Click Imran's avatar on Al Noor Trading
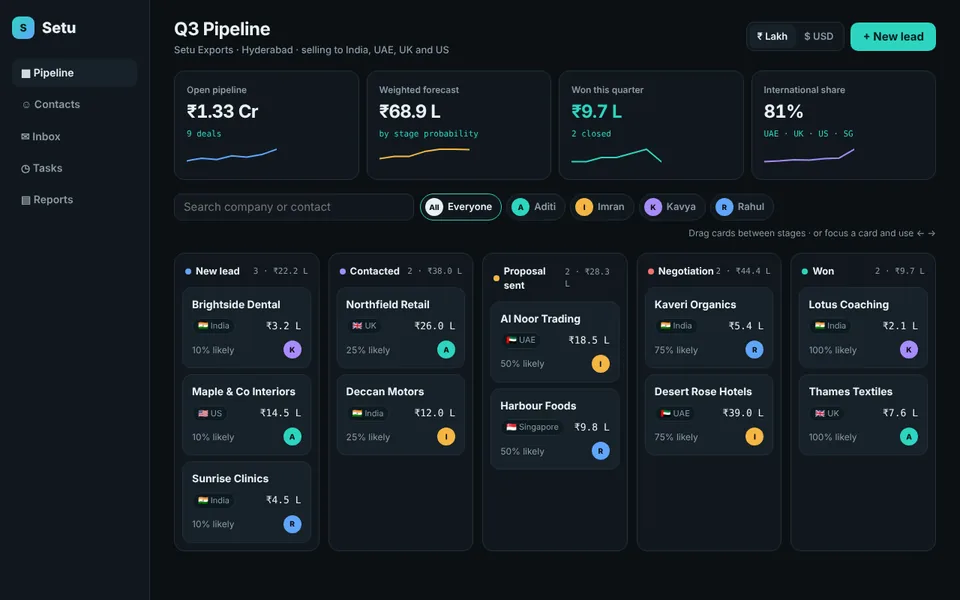This screenshot has width=960, height=600. [x=601, y=364]
